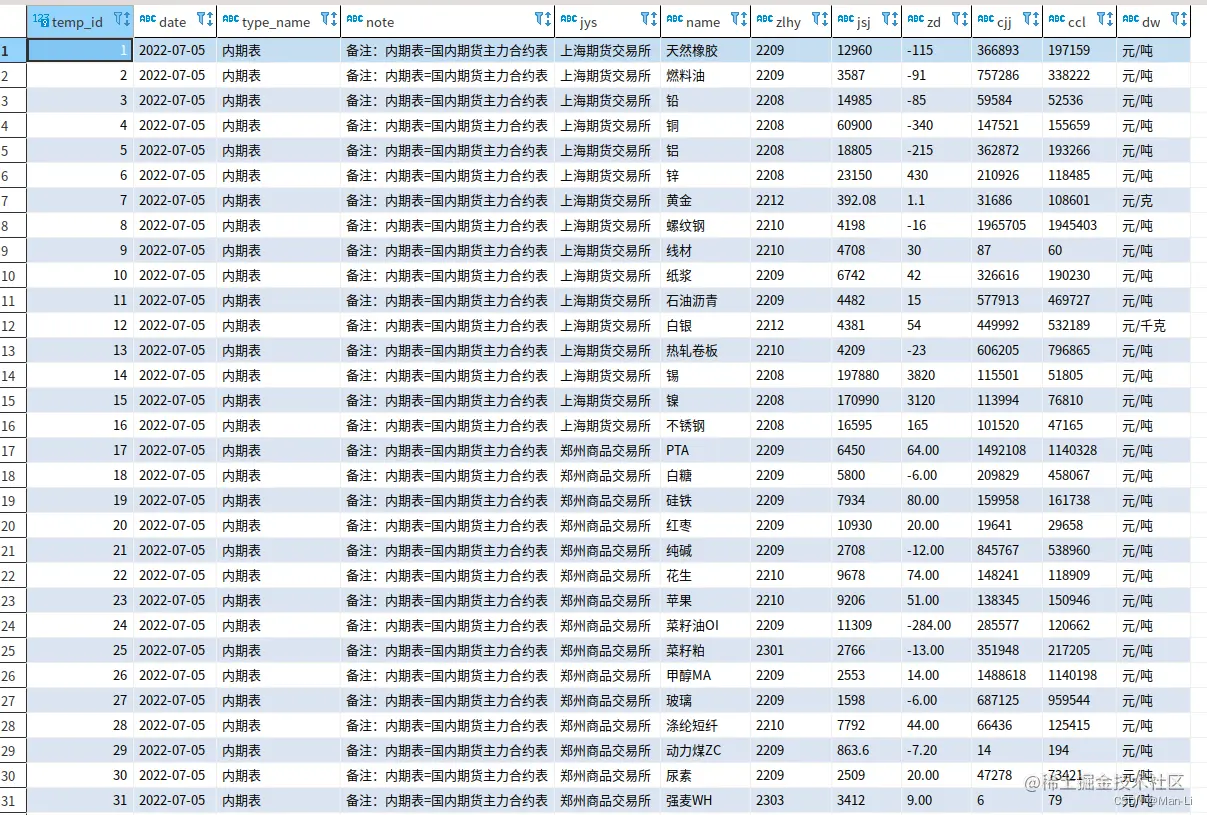Screen dimensions: 1207x815
Task: Open the filter icon on name column
Action: click(x=735, y=19)
